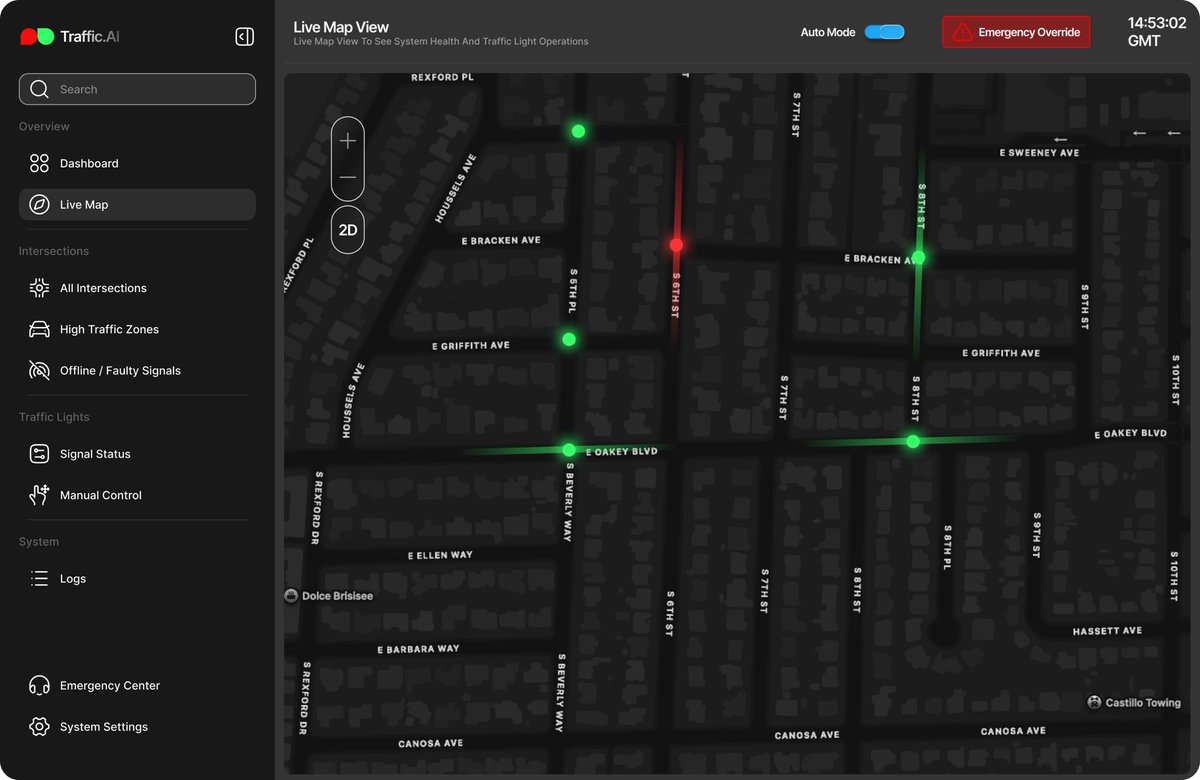
Task: Open System Settings
Action: [x=137, y=727]
